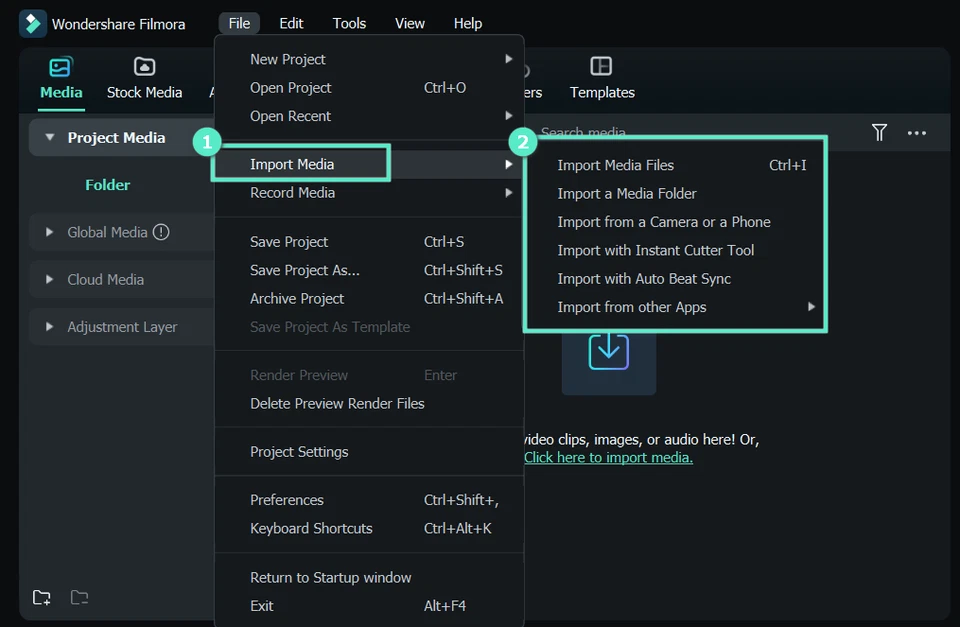The height and width of the screenshot is (627, 960).
Task: Click the remove folder icon
Action: point(79,597)
